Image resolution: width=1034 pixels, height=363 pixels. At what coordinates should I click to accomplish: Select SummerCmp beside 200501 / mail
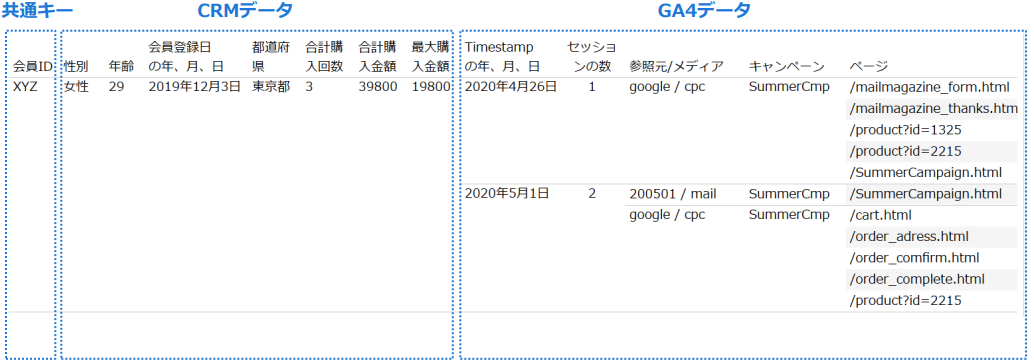click(x=789, y=194)
